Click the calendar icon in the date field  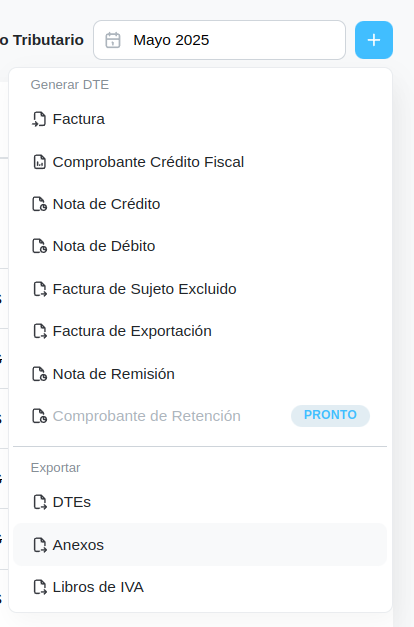(x=113, y=40)
